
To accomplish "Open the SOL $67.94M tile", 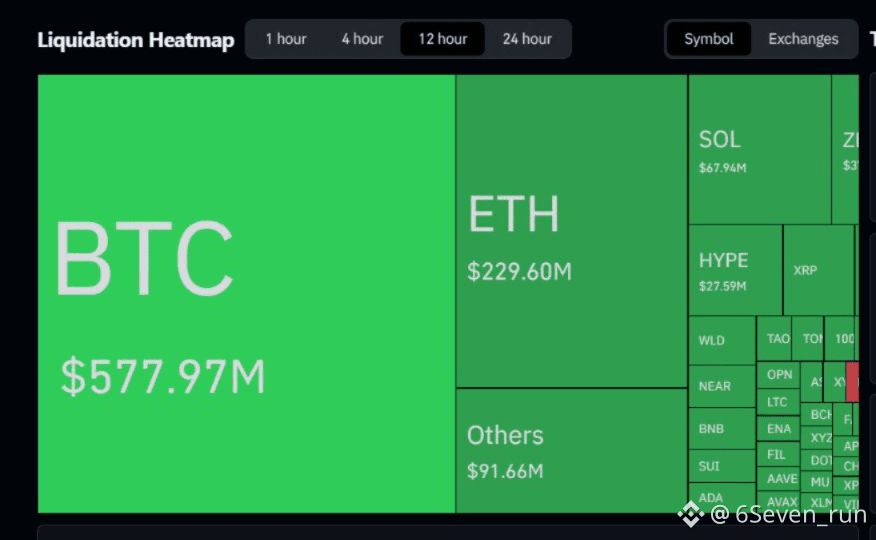I will tap(760, 149).
